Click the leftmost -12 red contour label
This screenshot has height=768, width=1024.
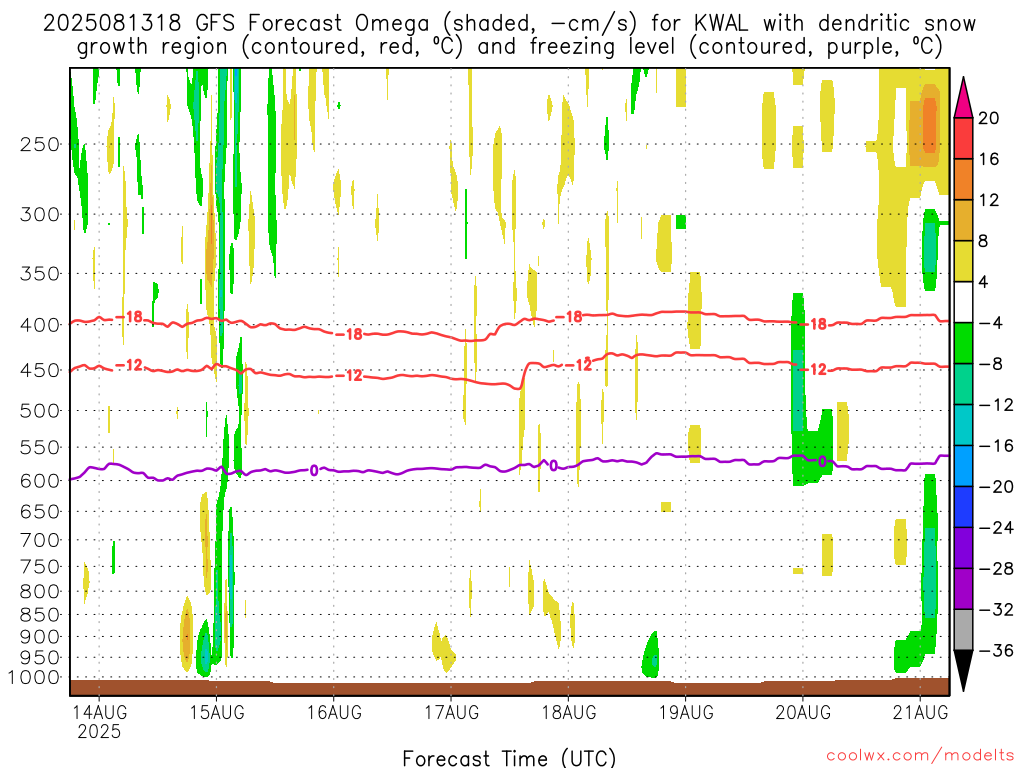(x=129, y=365)
